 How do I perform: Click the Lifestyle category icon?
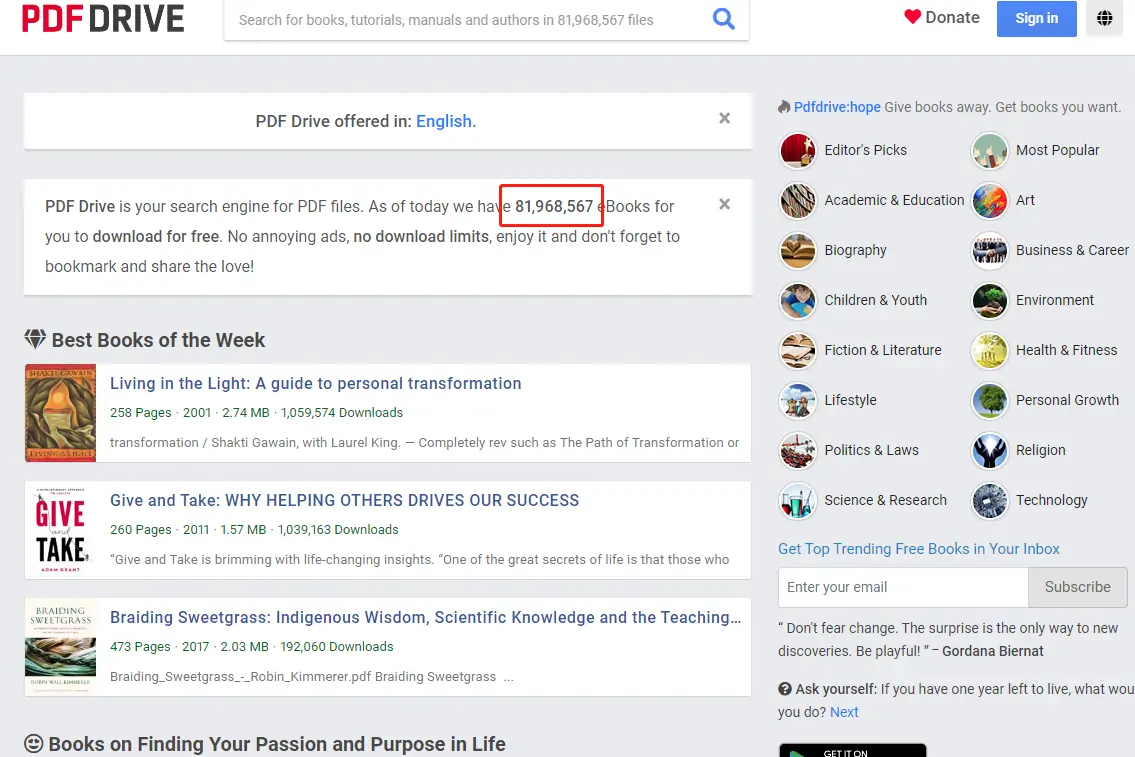[798, 400]
